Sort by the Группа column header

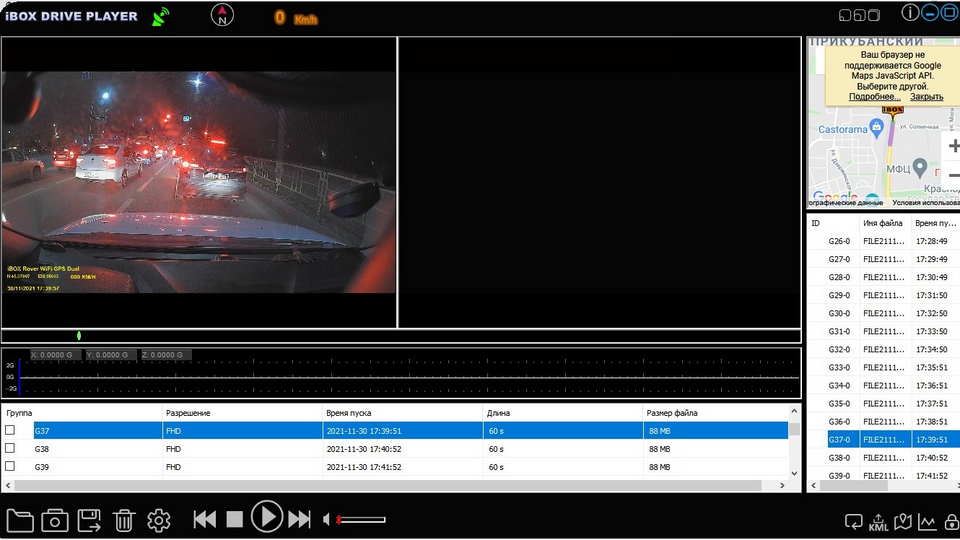point(82,413)
